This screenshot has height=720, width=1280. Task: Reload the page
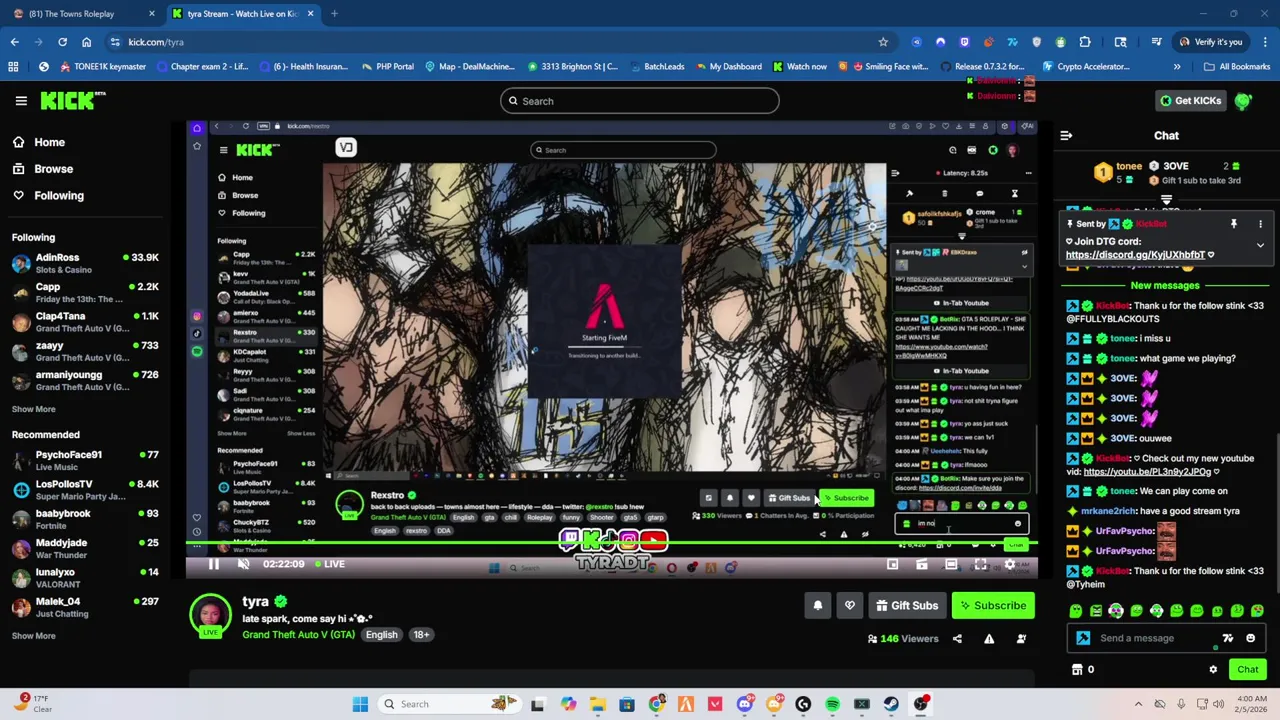(62, 42)
